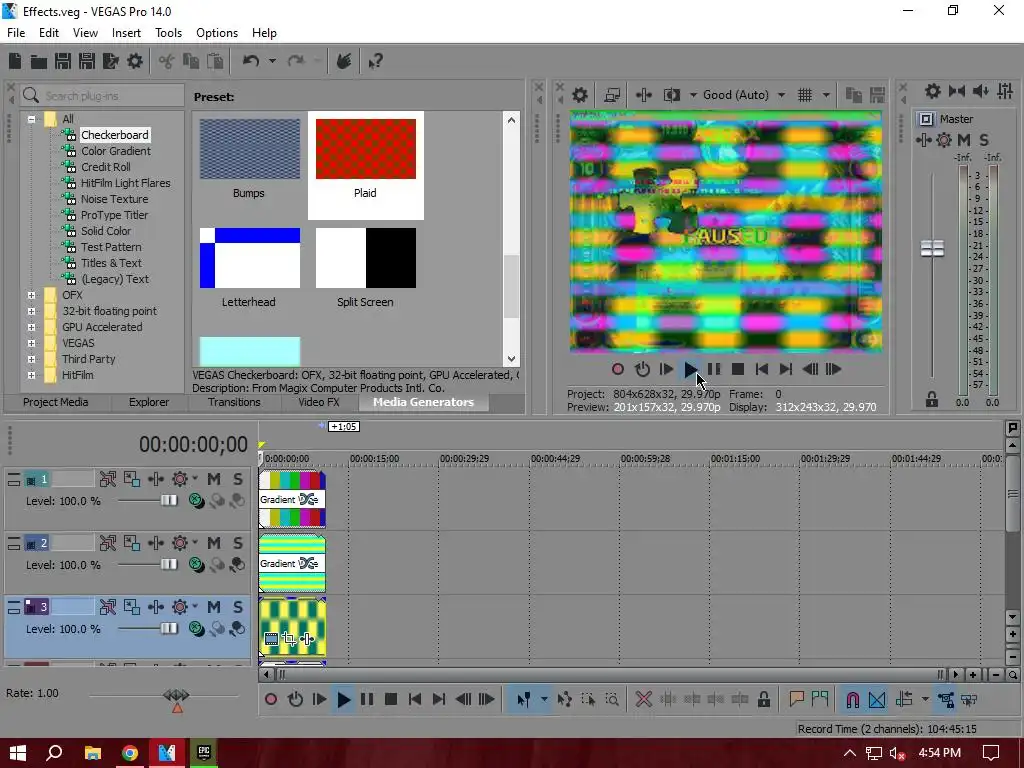1024x768 pixels.
Task: Open the File menu
Action: [16, 33]
